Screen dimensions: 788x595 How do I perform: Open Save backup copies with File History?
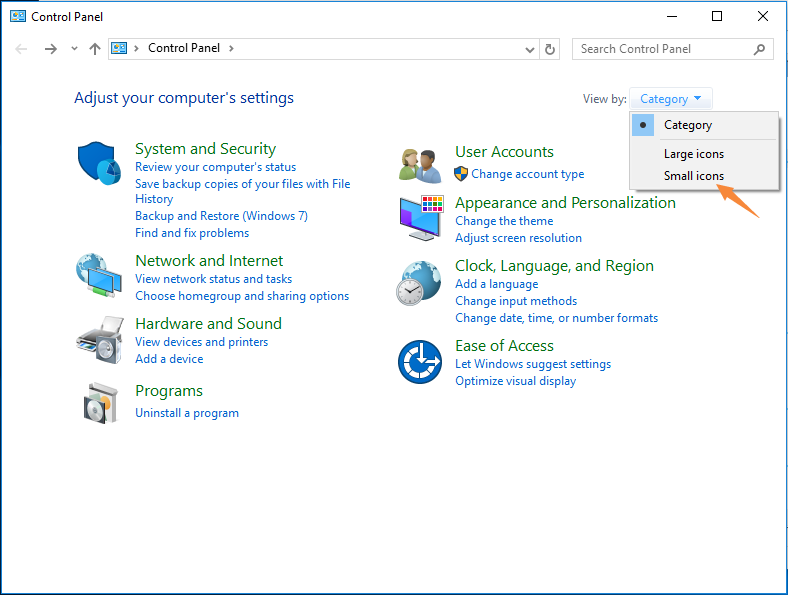243,191
